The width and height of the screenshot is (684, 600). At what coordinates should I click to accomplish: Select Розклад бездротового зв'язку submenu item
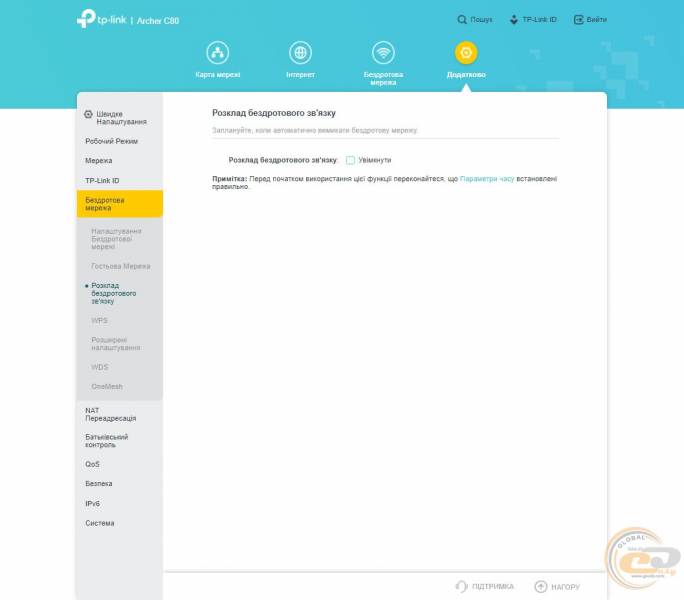click(x=114, y=293)
